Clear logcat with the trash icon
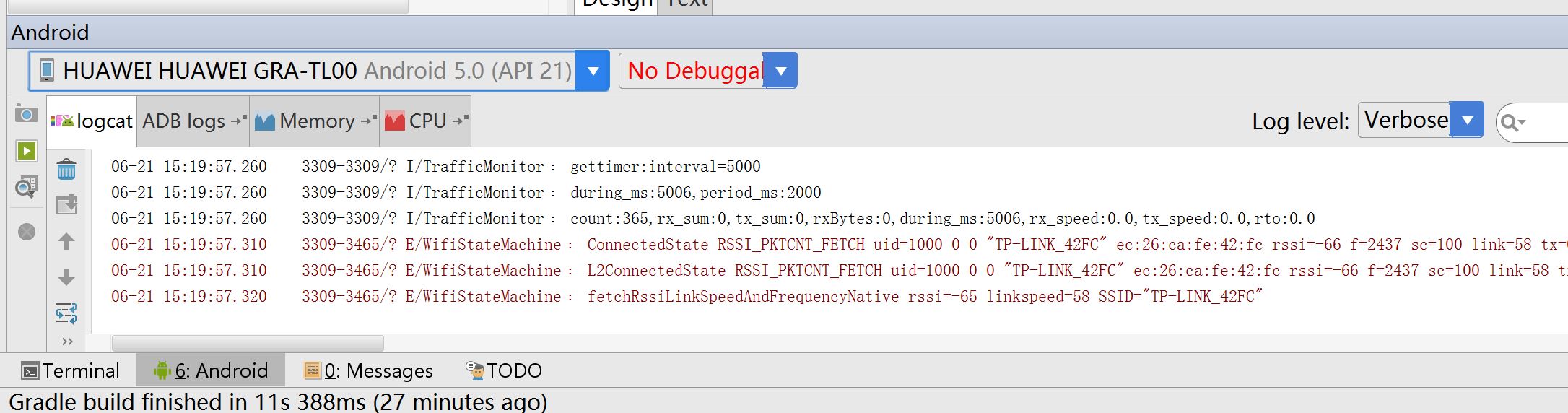This screenshot has width=1568, height=413. pos(66,170)
